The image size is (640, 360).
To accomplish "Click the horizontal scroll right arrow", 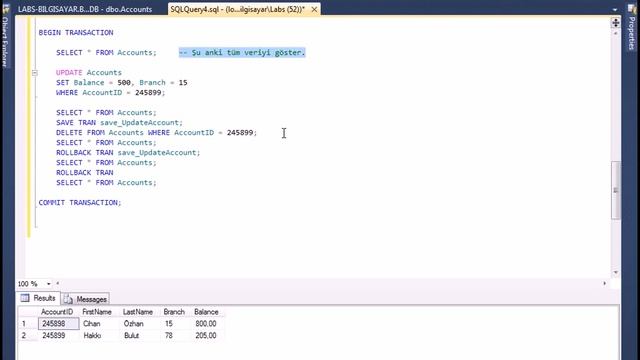I will point(604,283).
